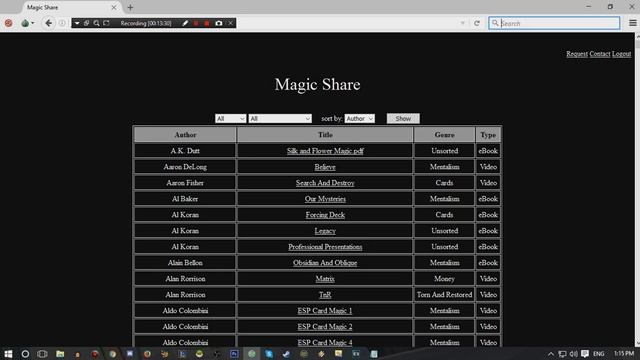Open the Contact link
Screen dimensions: 640x360
(x=600, y=54)
